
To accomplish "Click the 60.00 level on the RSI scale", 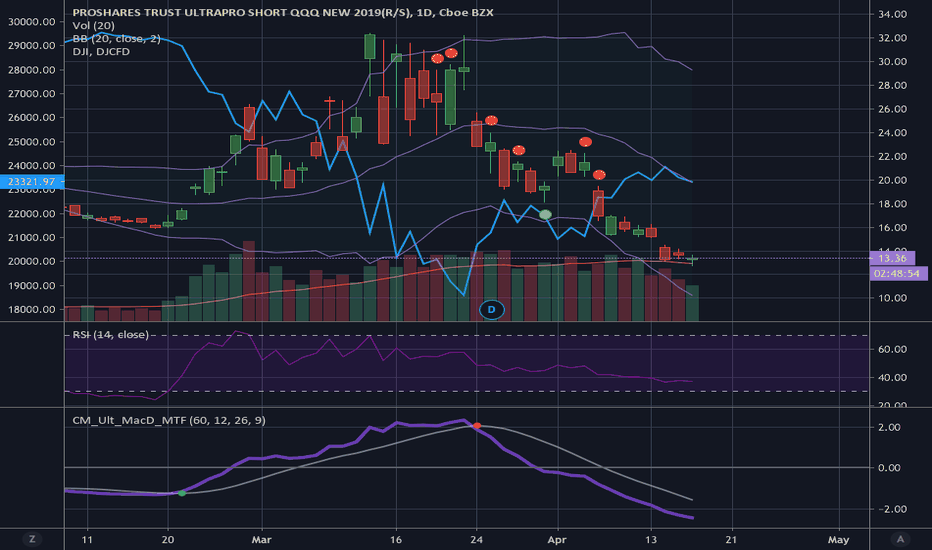I will click(892, 349).
